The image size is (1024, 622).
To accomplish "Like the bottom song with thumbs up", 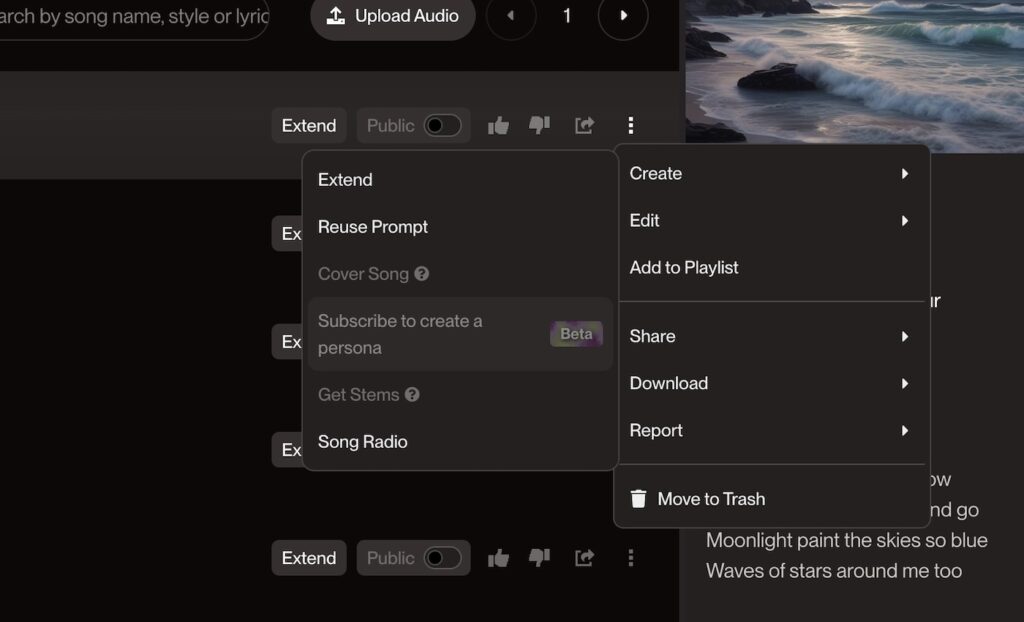I will [x=498, y=558].
